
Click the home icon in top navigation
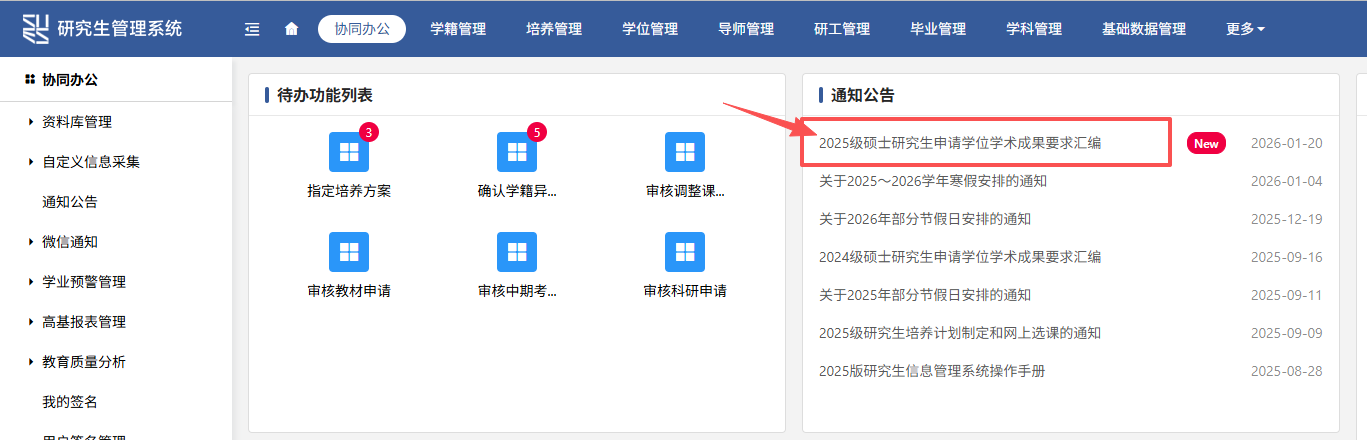[292, 29]
